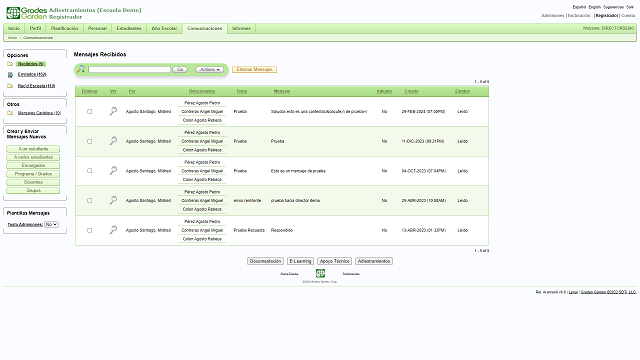Click the Grades Garden logo

click(27, 13)
